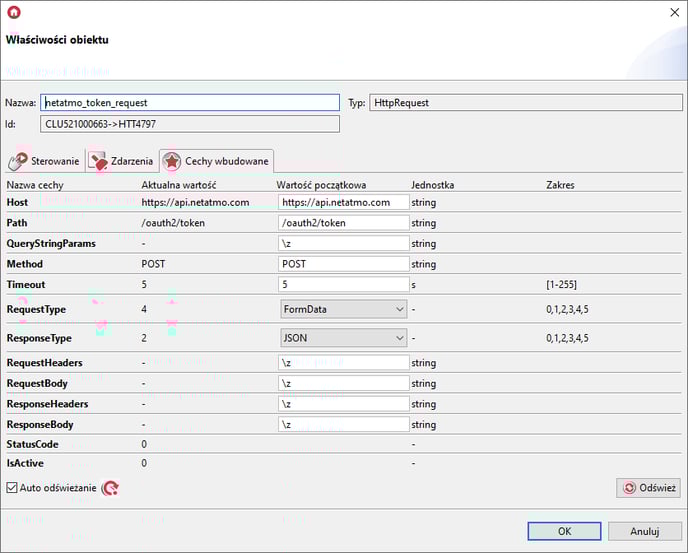Click the ResponseBody initial value field
The image size is (688, 553).
(344, 424)
